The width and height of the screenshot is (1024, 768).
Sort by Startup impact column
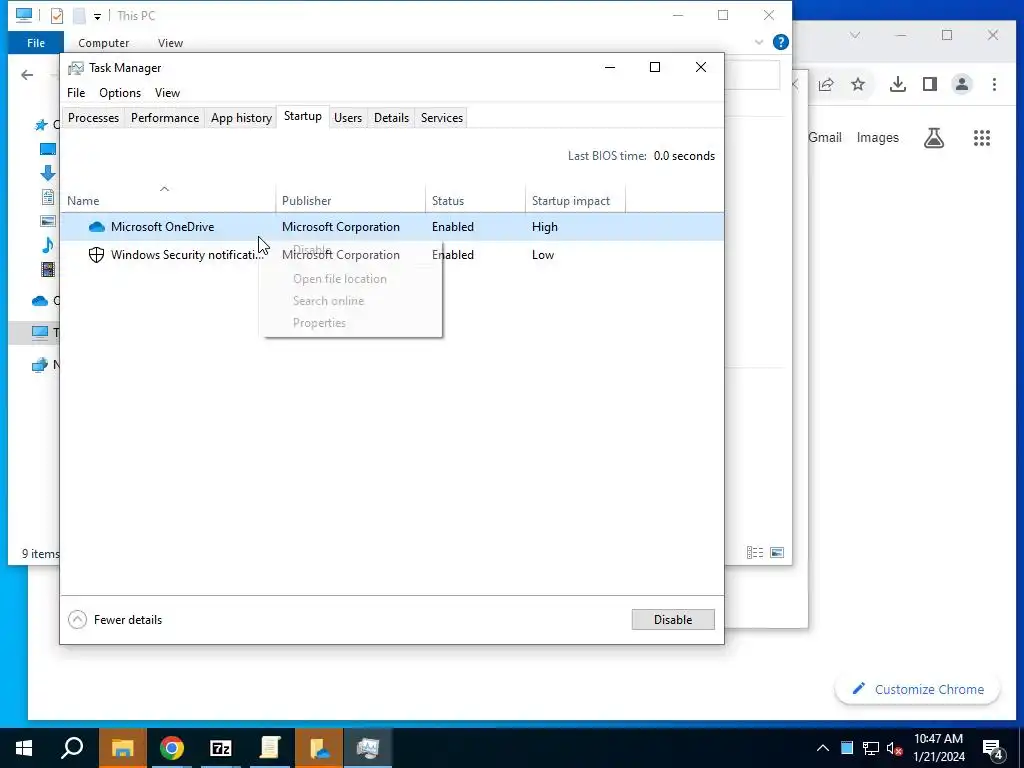575,200
